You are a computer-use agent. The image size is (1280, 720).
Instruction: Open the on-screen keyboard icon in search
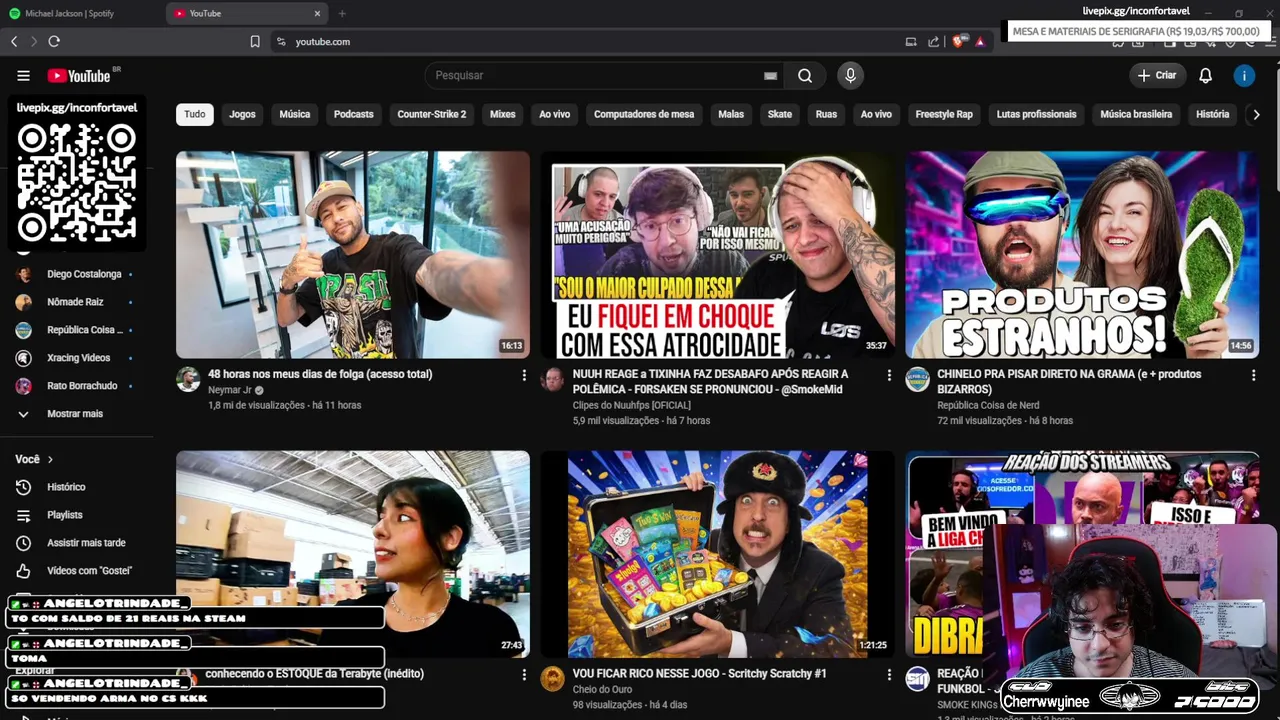pos(770,76)
